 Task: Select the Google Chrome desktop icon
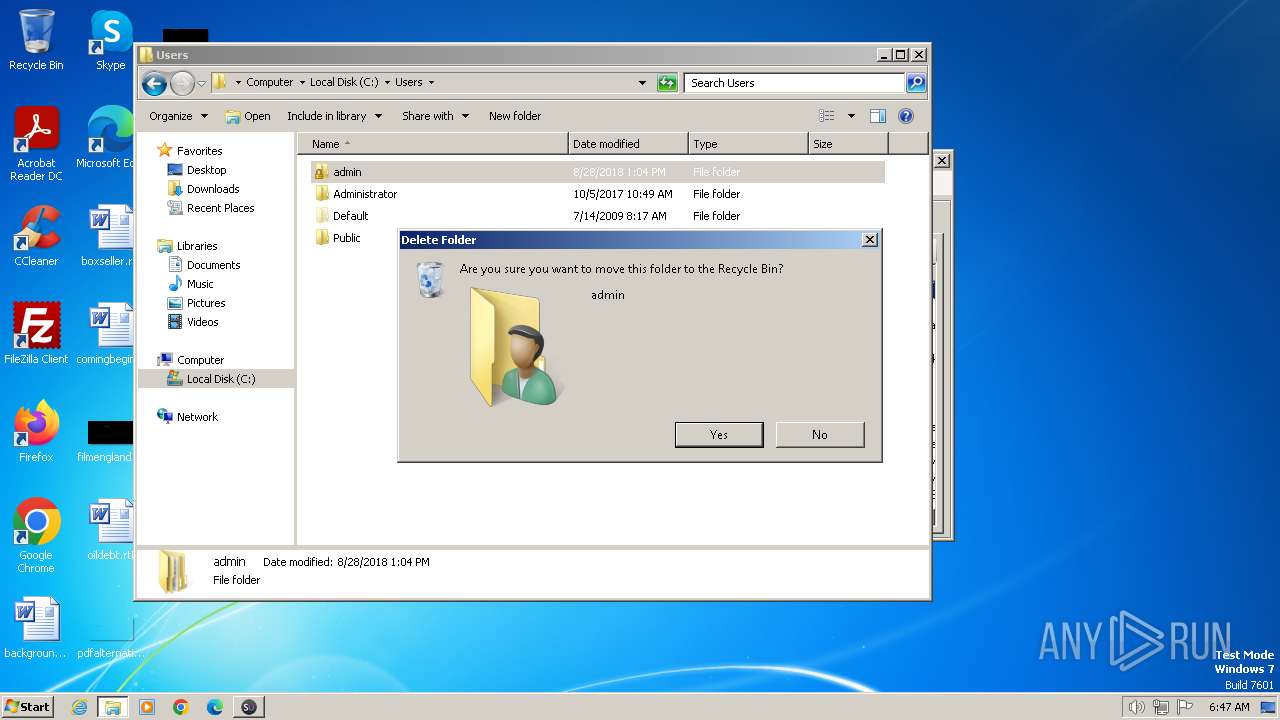pyautogui.click(x=36, y=536)
